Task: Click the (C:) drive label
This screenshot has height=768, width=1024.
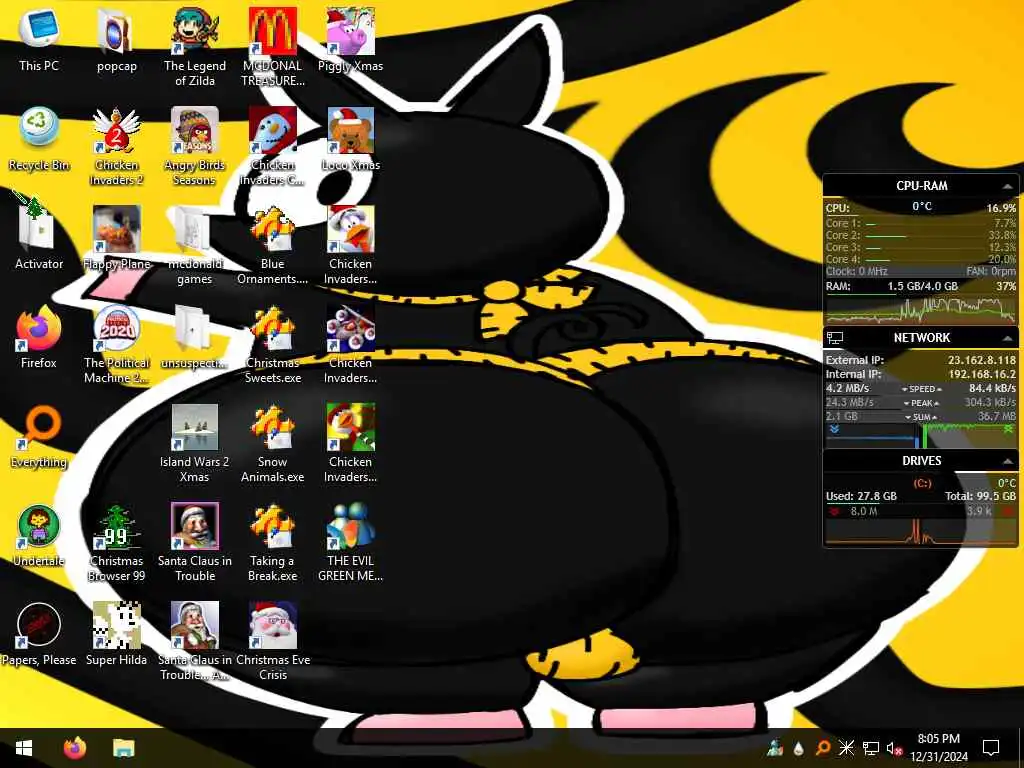Action: (921, 483)
